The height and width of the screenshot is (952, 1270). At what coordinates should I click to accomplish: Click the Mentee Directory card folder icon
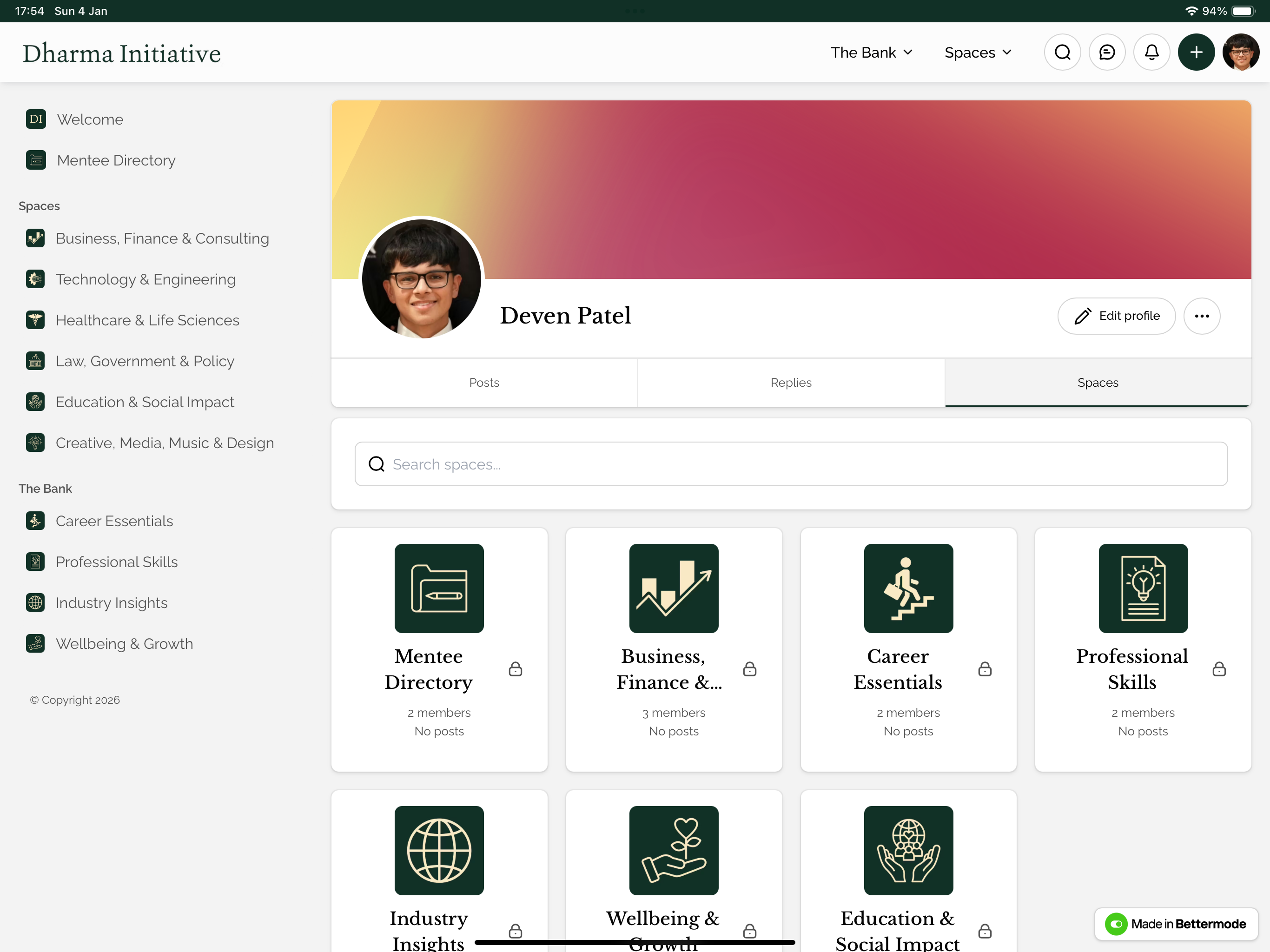click(x=439, y=588)
